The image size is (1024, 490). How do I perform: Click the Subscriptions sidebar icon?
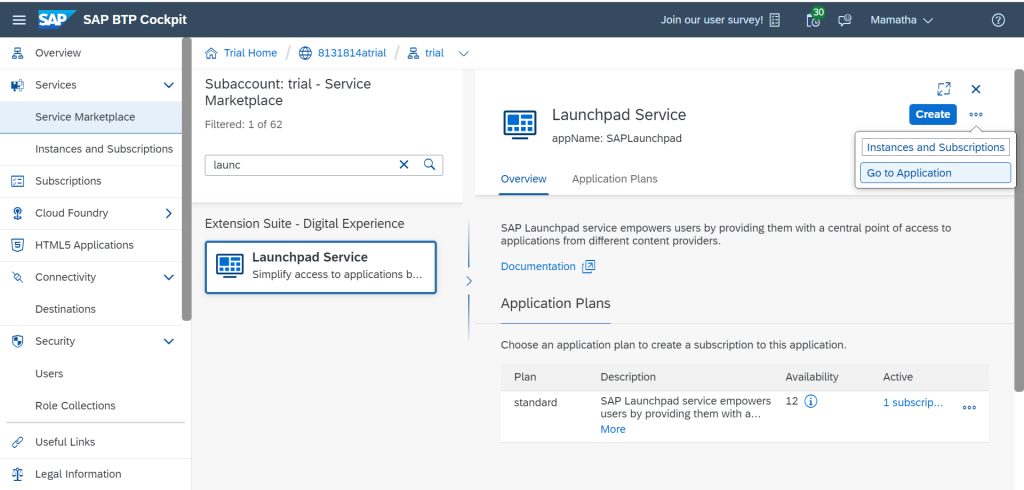pyautogui.click(x=18, y=181)
